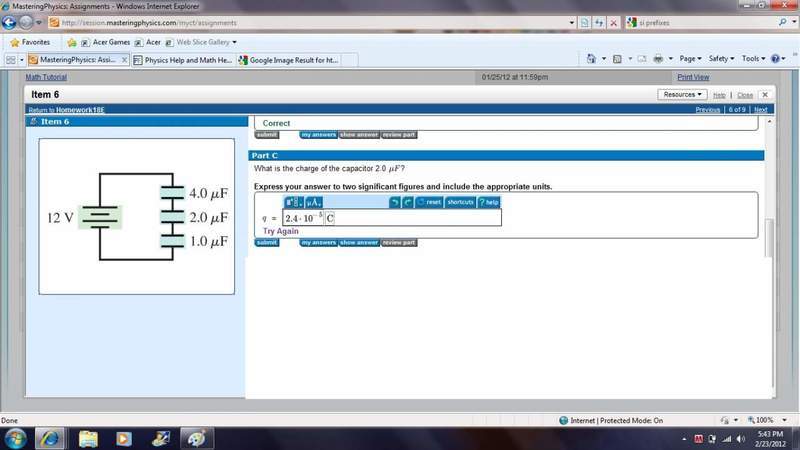The height and width of the screenshot is (450, 800).
Task: Click the units field showing C
Action: (330, 218)
